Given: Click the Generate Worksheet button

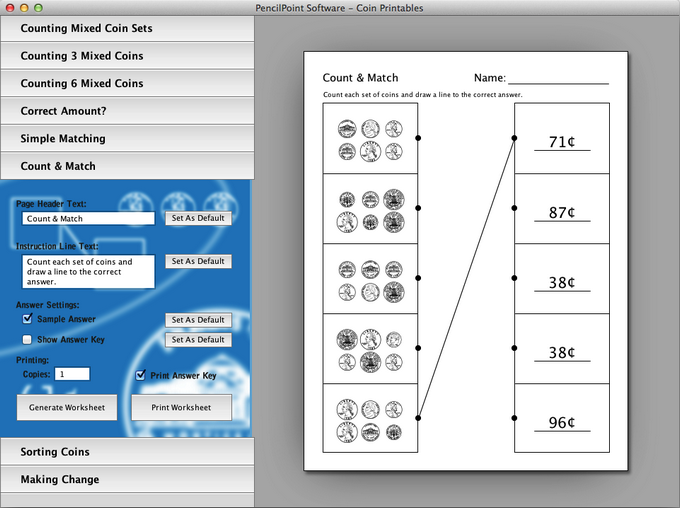Looking at the screenshot, I should click(x=67, y=408).
